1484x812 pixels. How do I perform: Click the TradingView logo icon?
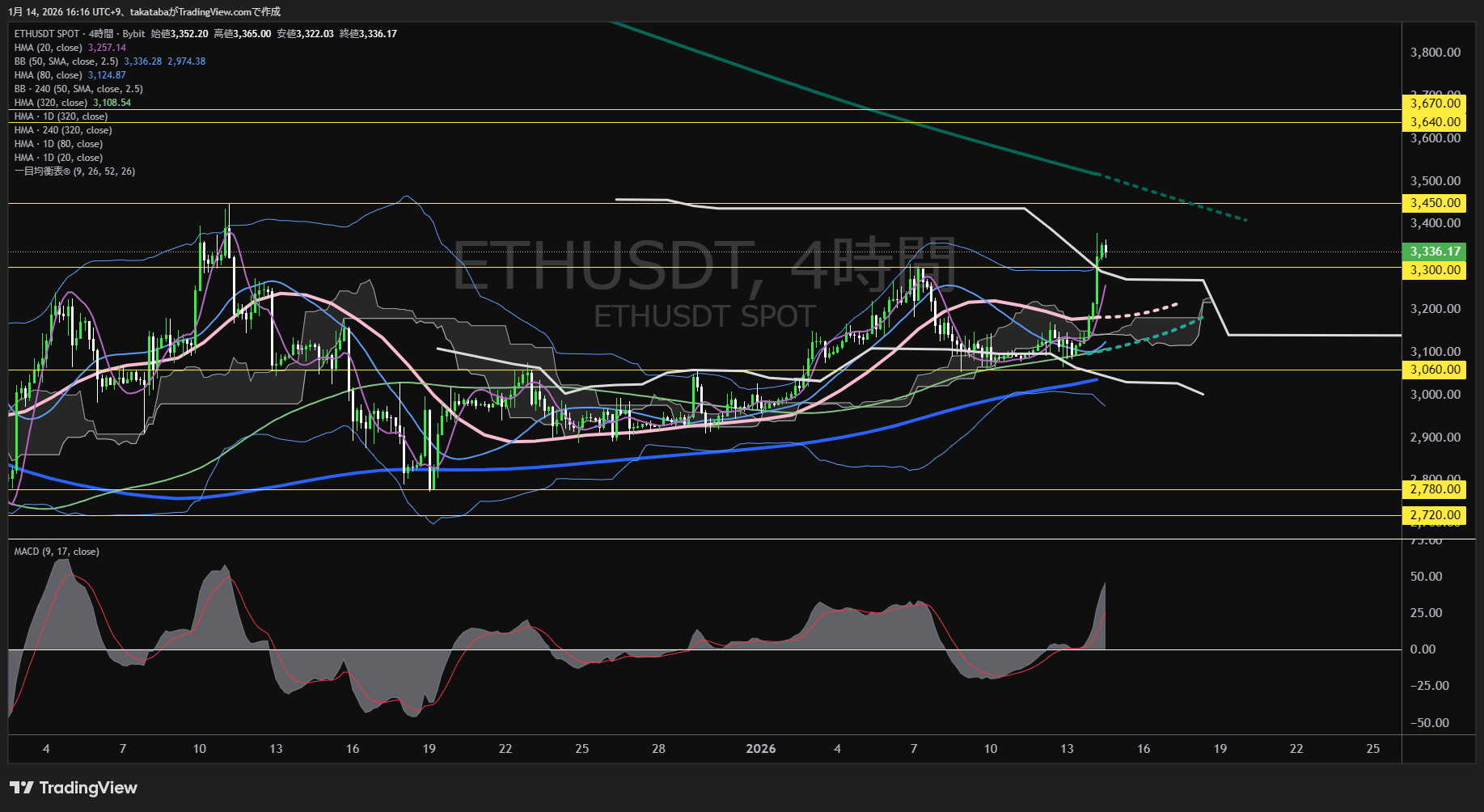(22, 788)
